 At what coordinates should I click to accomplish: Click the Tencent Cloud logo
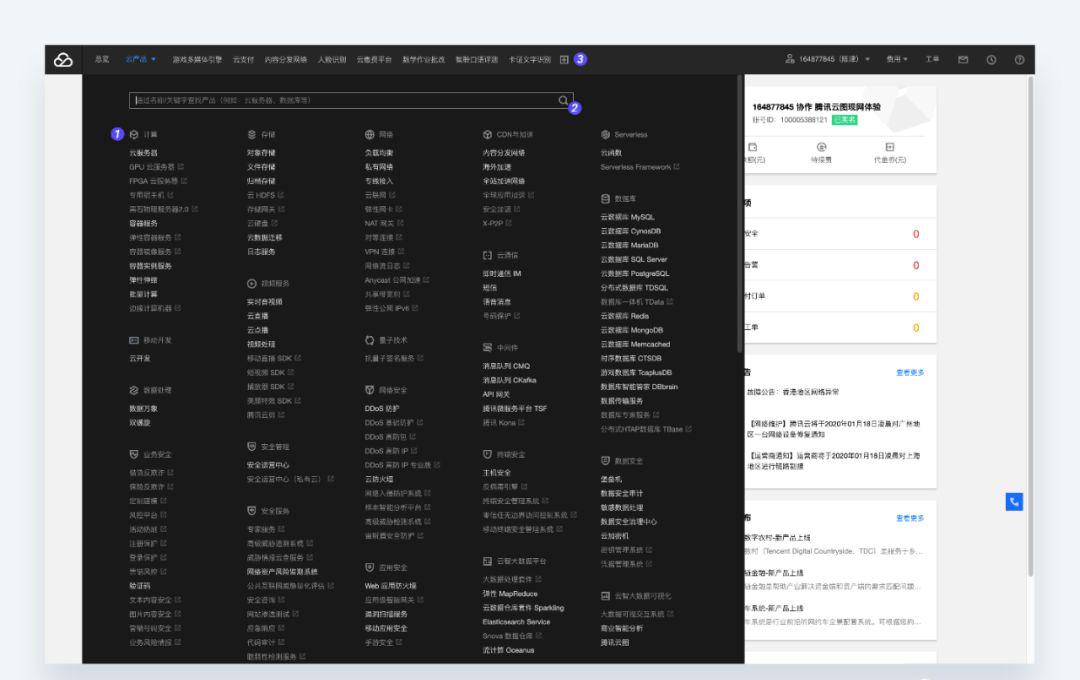point(63,60)
